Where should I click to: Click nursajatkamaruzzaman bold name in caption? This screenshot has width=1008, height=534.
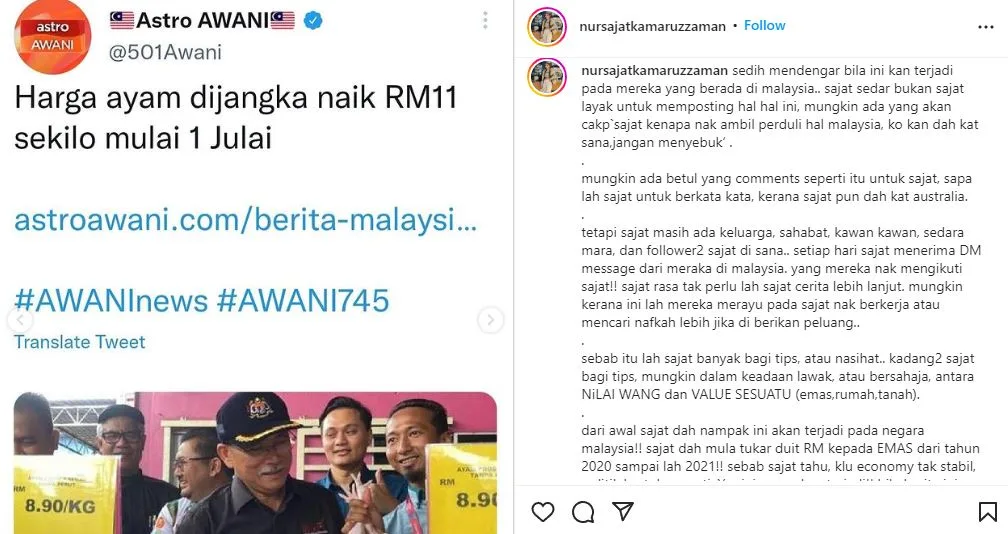(x=654, y=70)
